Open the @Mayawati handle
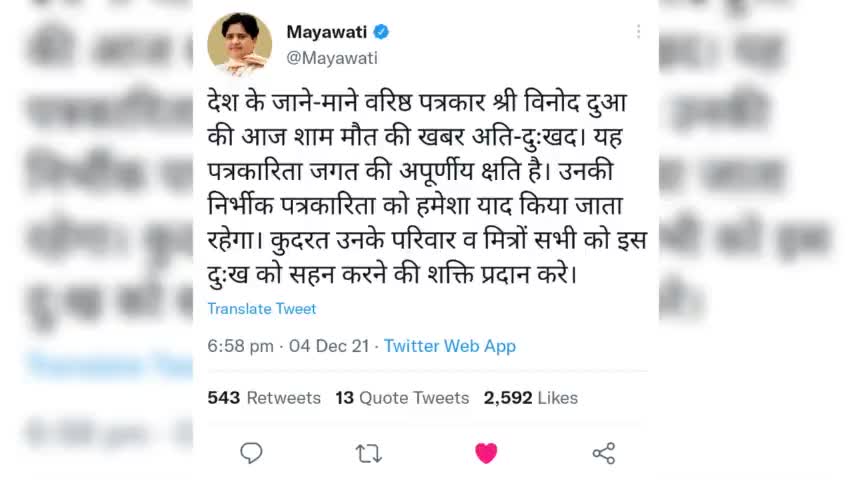This screenshot has width=852, height=480. tap(332, 58)
